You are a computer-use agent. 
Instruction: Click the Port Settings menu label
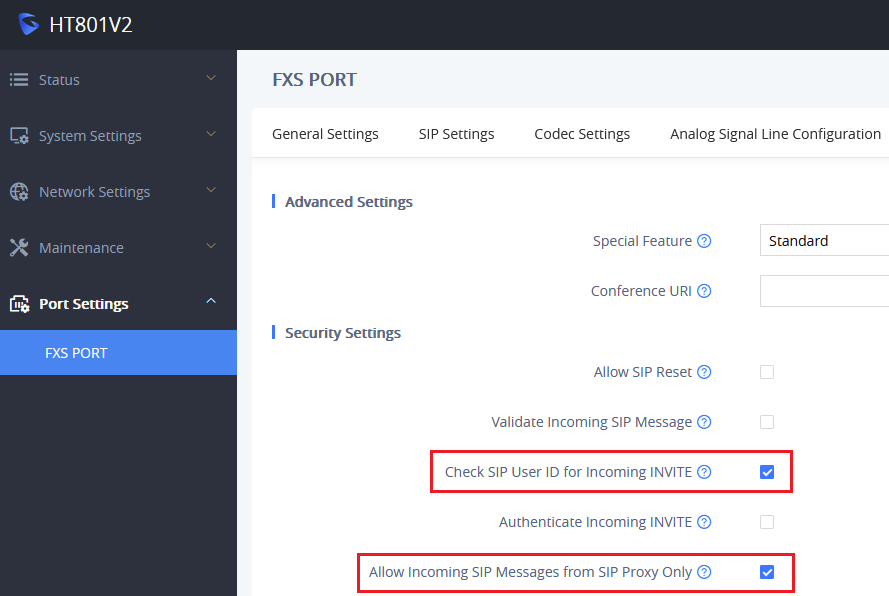click(83, 305)
